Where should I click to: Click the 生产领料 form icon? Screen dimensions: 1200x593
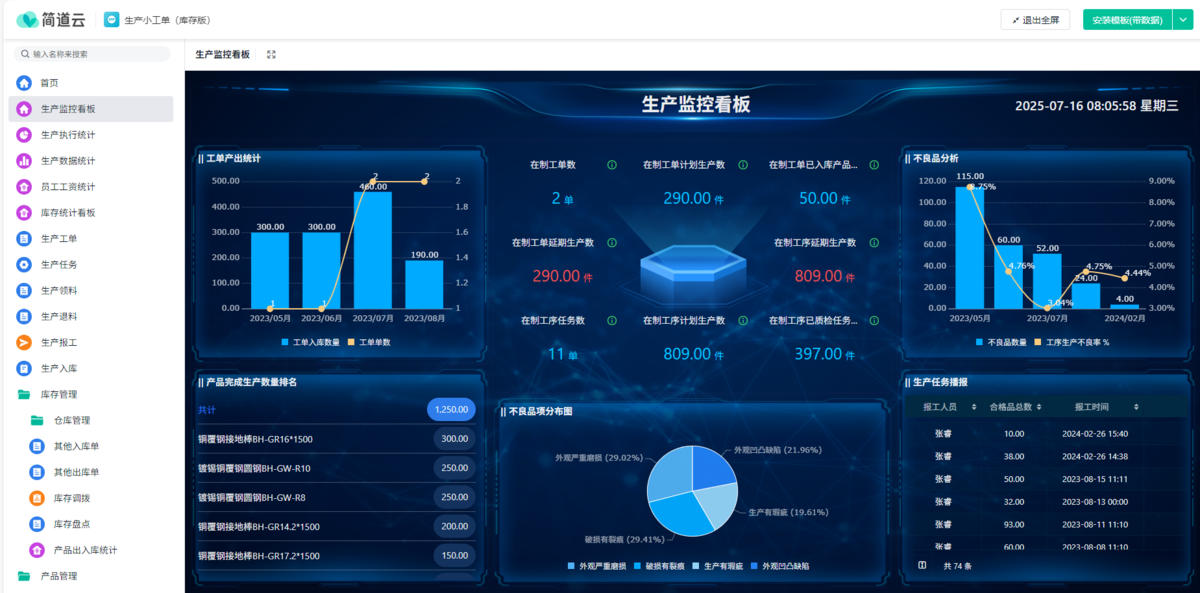tap(24, 291)
